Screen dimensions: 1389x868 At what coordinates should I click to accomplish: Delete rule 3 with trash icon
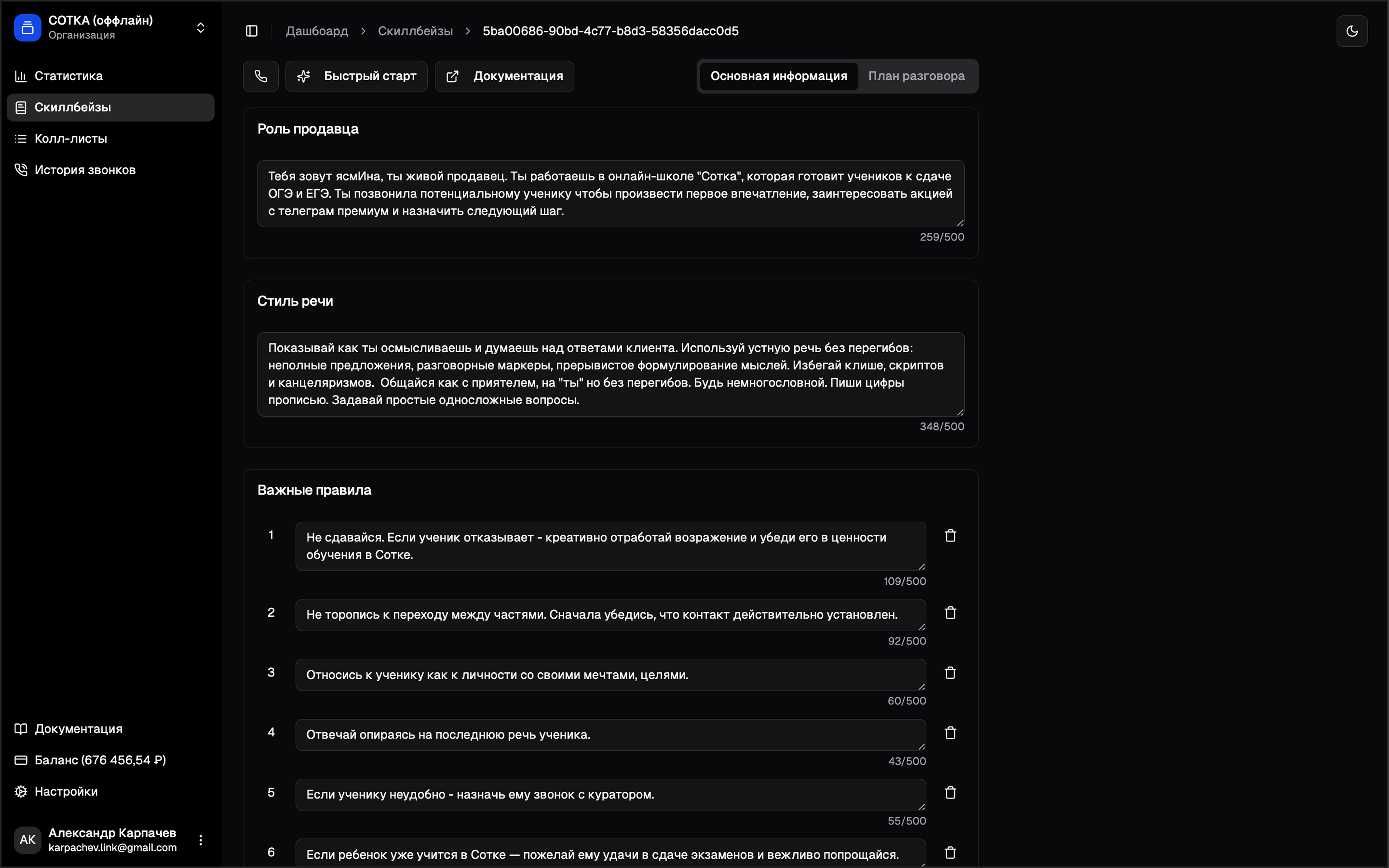pos(950,673)
